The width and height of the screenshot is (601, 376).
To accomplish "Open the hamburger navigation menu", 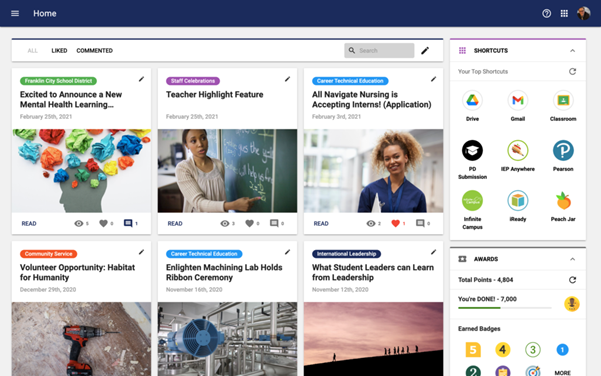I will (x=15, y=13).
